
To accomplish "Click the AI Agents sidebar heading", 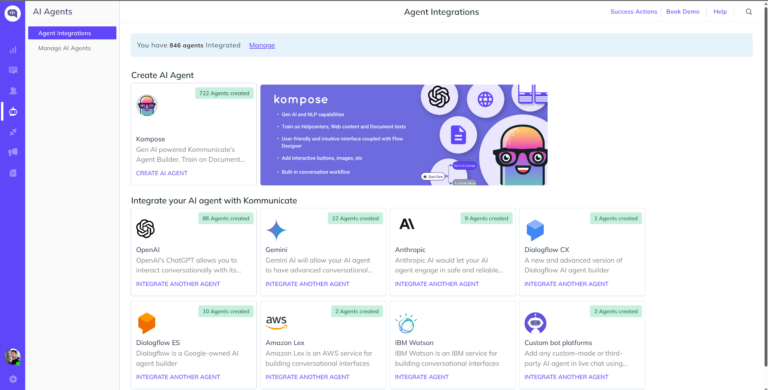I will (52, 12).
